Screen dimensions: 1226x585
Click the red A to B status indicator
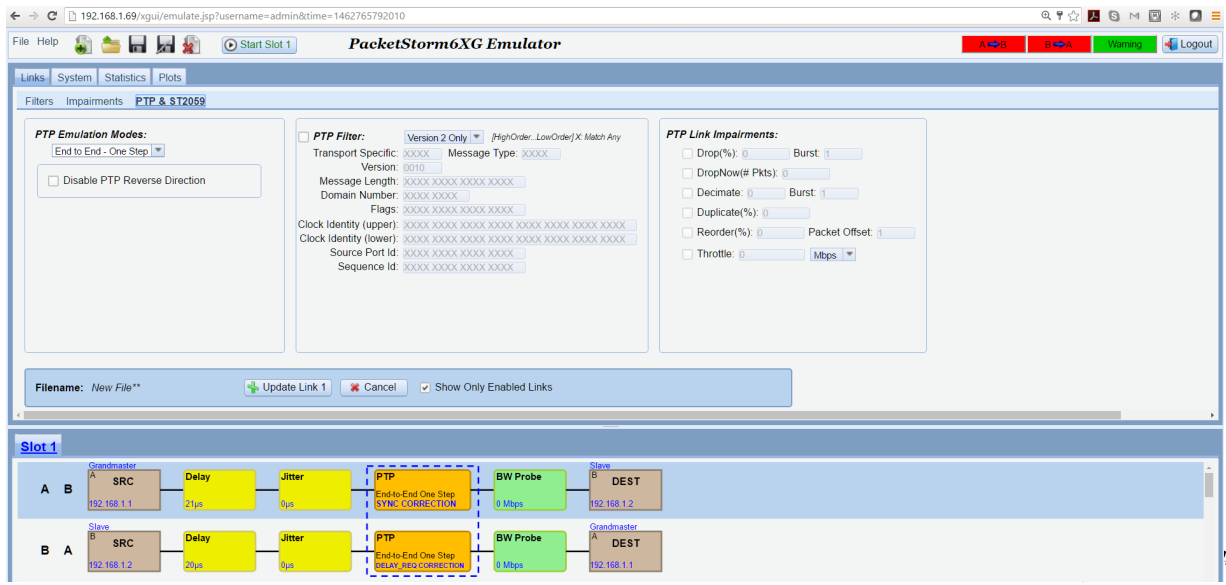coord(993,45)
